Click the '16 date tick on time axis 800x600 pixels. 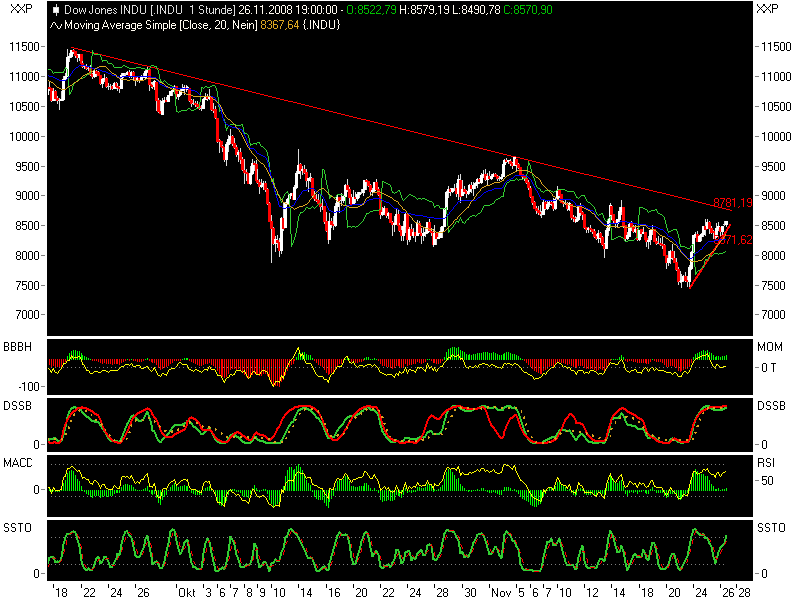point(333,592)
